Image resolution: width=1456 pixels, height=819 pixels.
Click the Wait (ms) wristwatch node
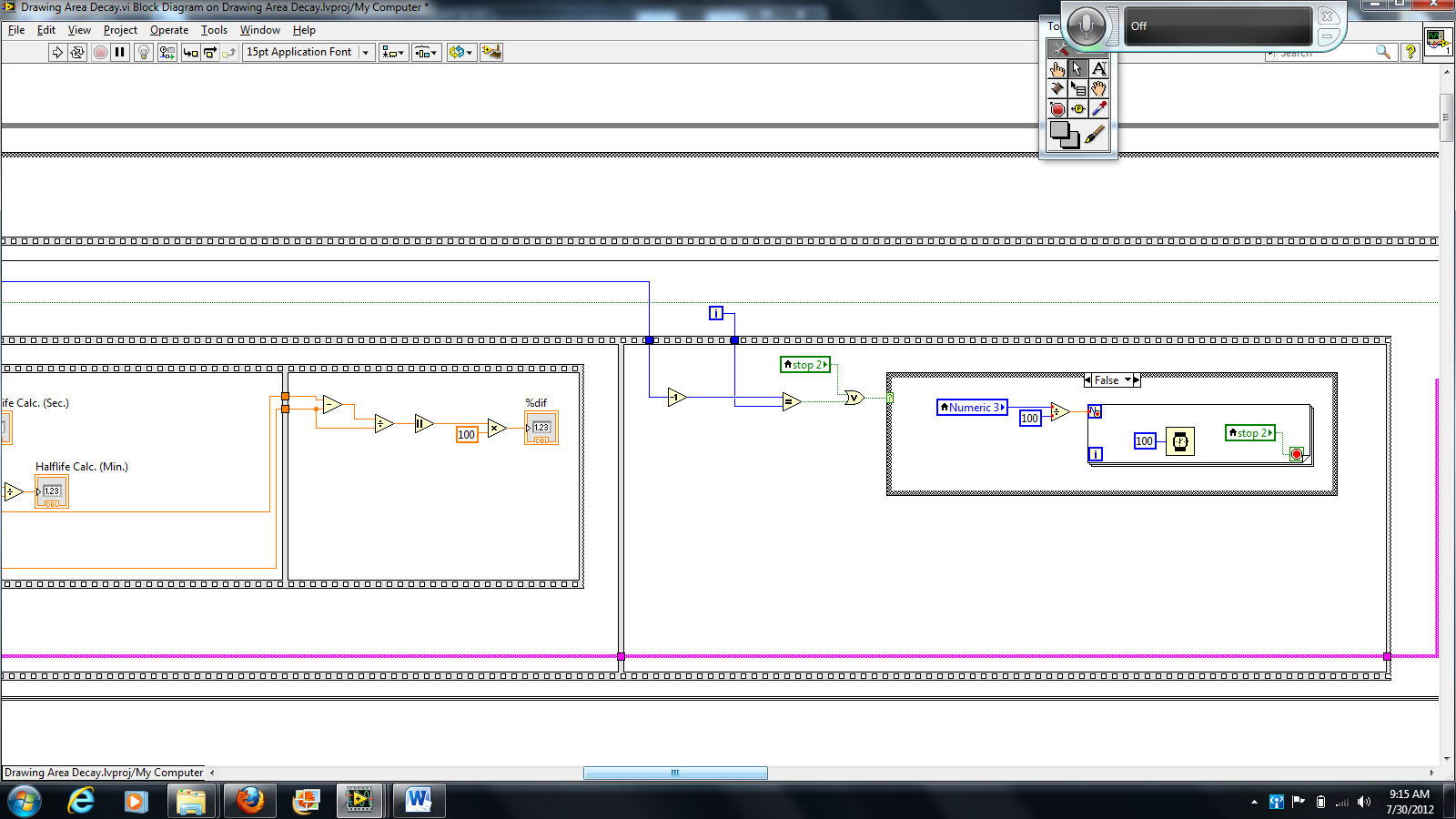point(1180,441)
